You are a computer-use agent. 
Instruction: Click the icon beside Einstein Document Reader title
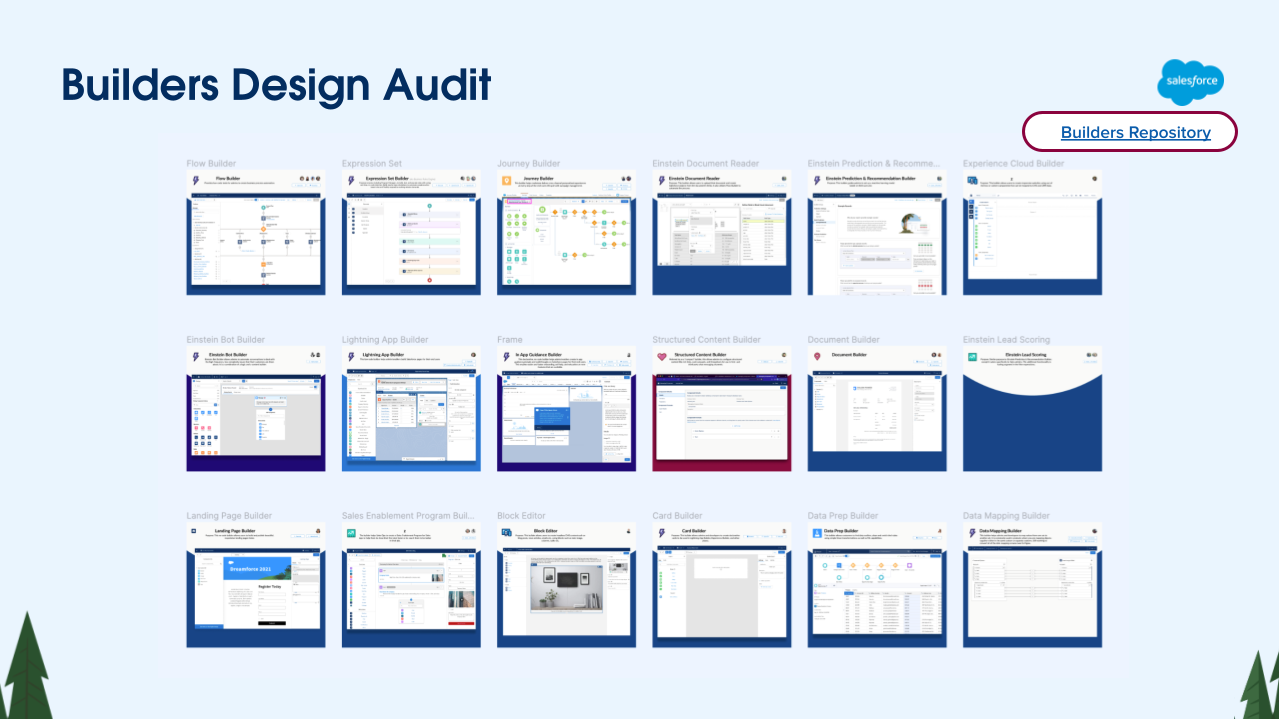(662, 180)
